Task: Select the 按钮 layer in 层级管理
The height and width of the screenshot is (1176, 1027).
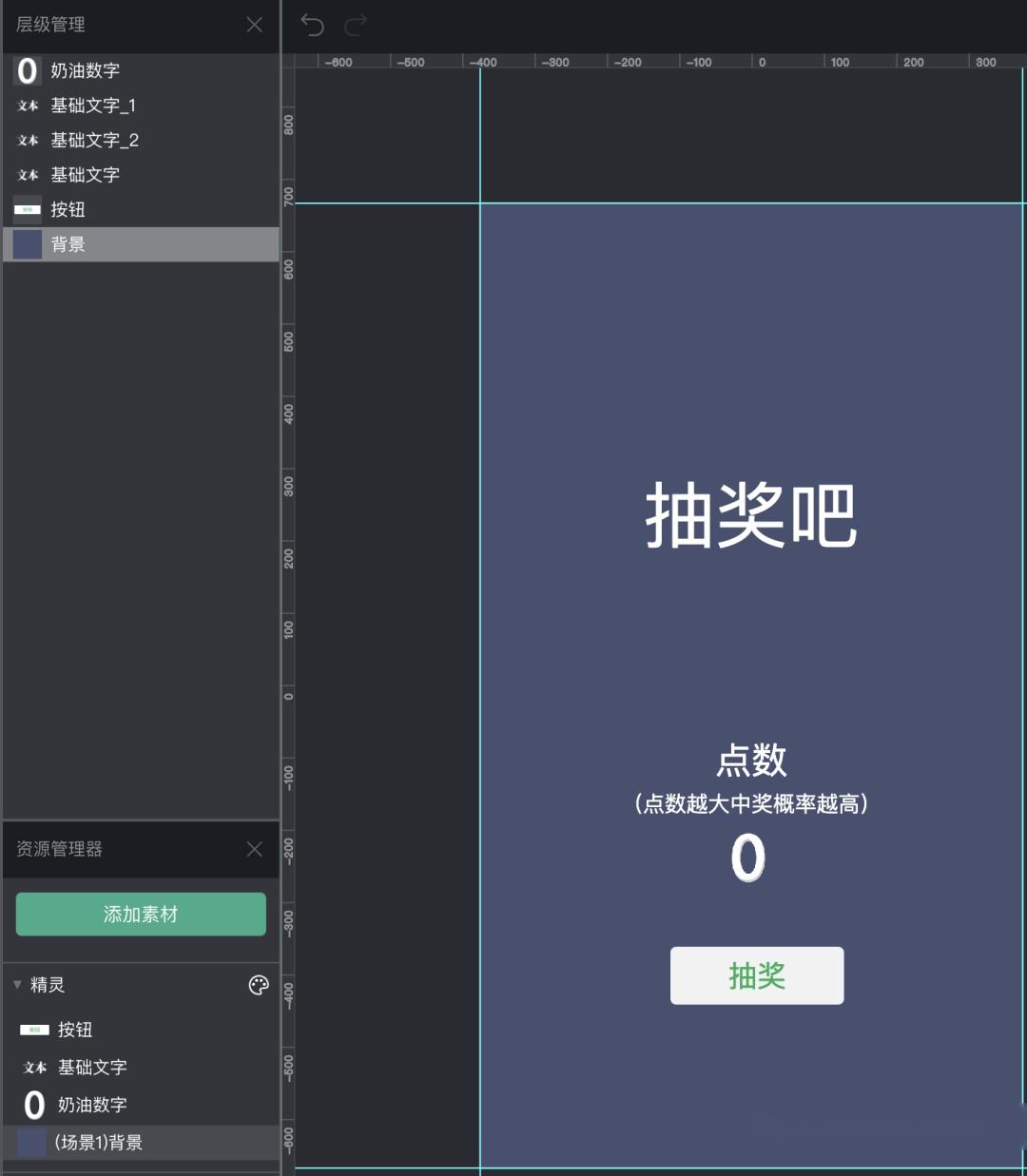Action: 68,210
